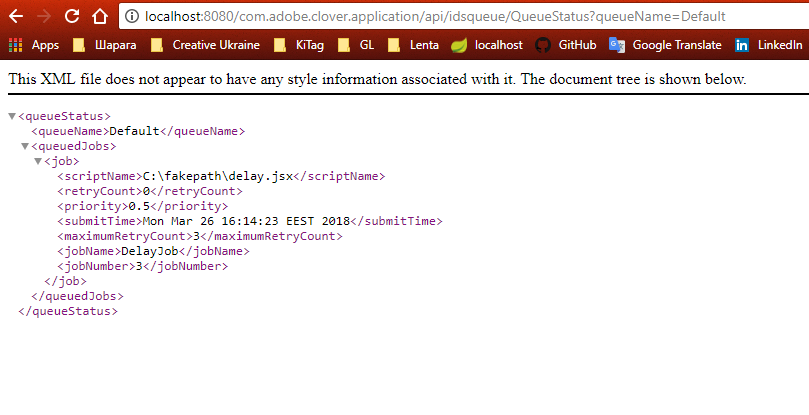Click the priority value 0.5

click(138, 206)
